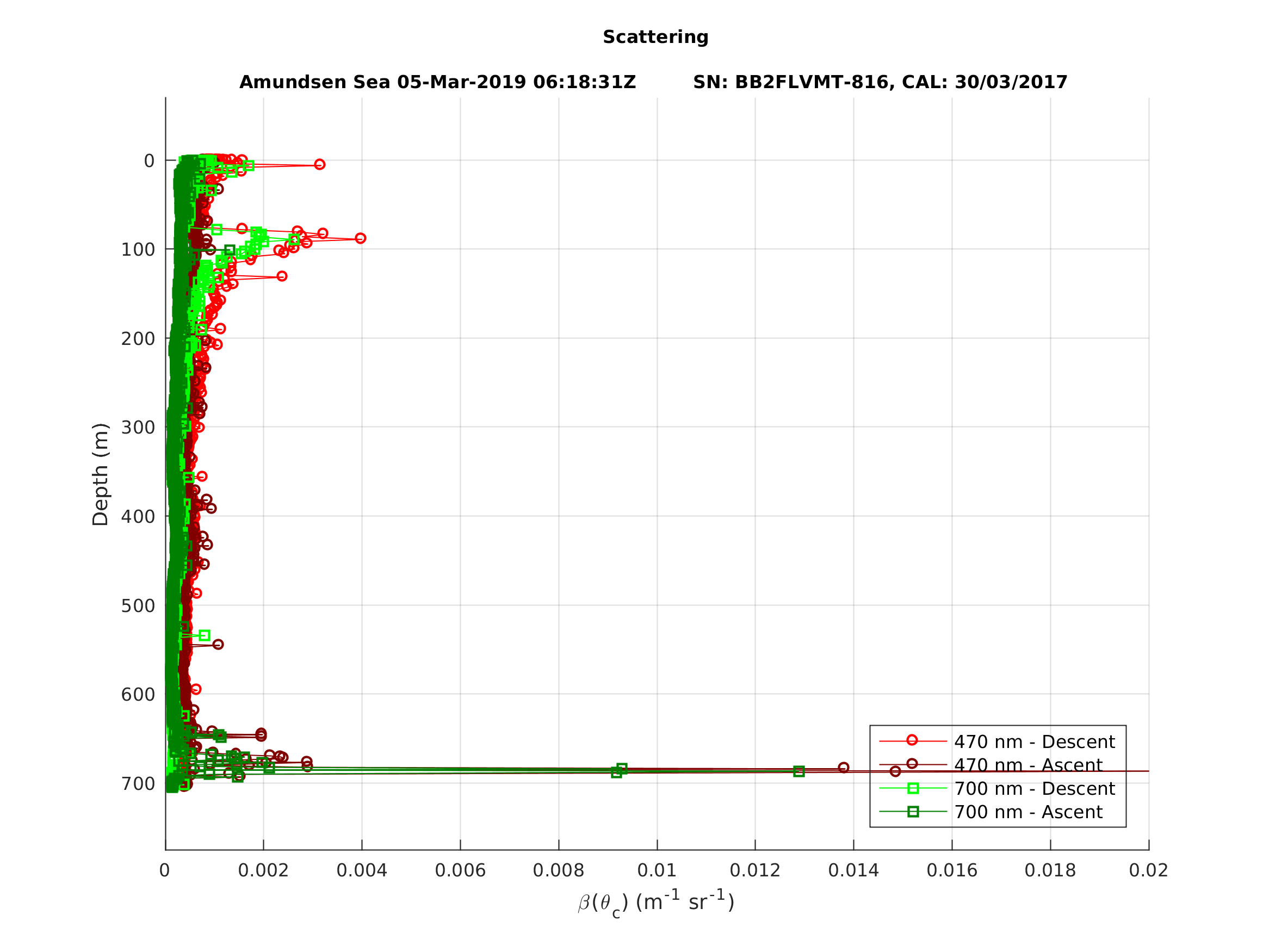Click the x-axis tick label '0.01'

point(657,870)
